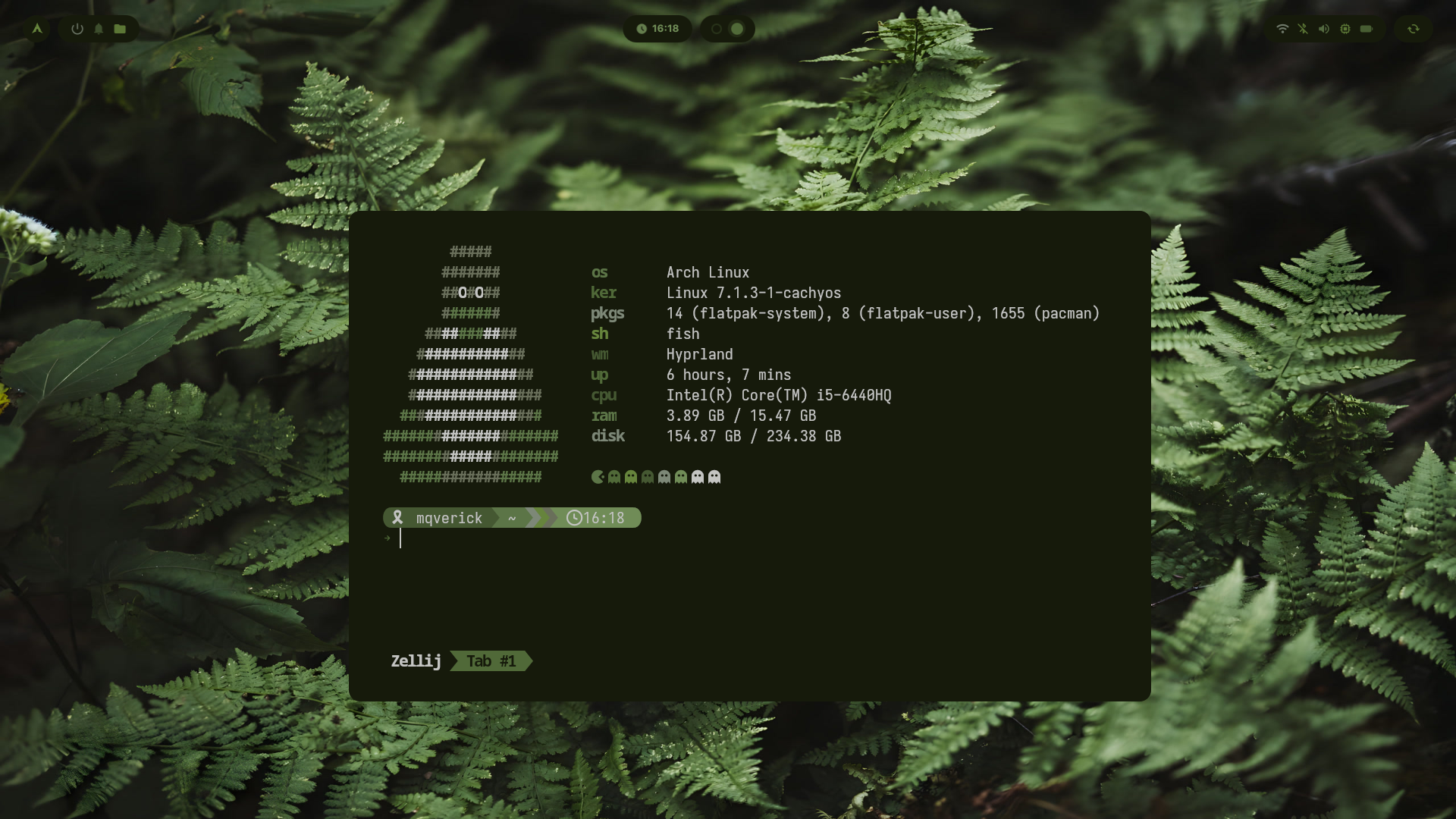Image resolution: width=1456 pixels, height=819 pixels.
Task: Click the volume speaker icon
Action: [1324, 29]
